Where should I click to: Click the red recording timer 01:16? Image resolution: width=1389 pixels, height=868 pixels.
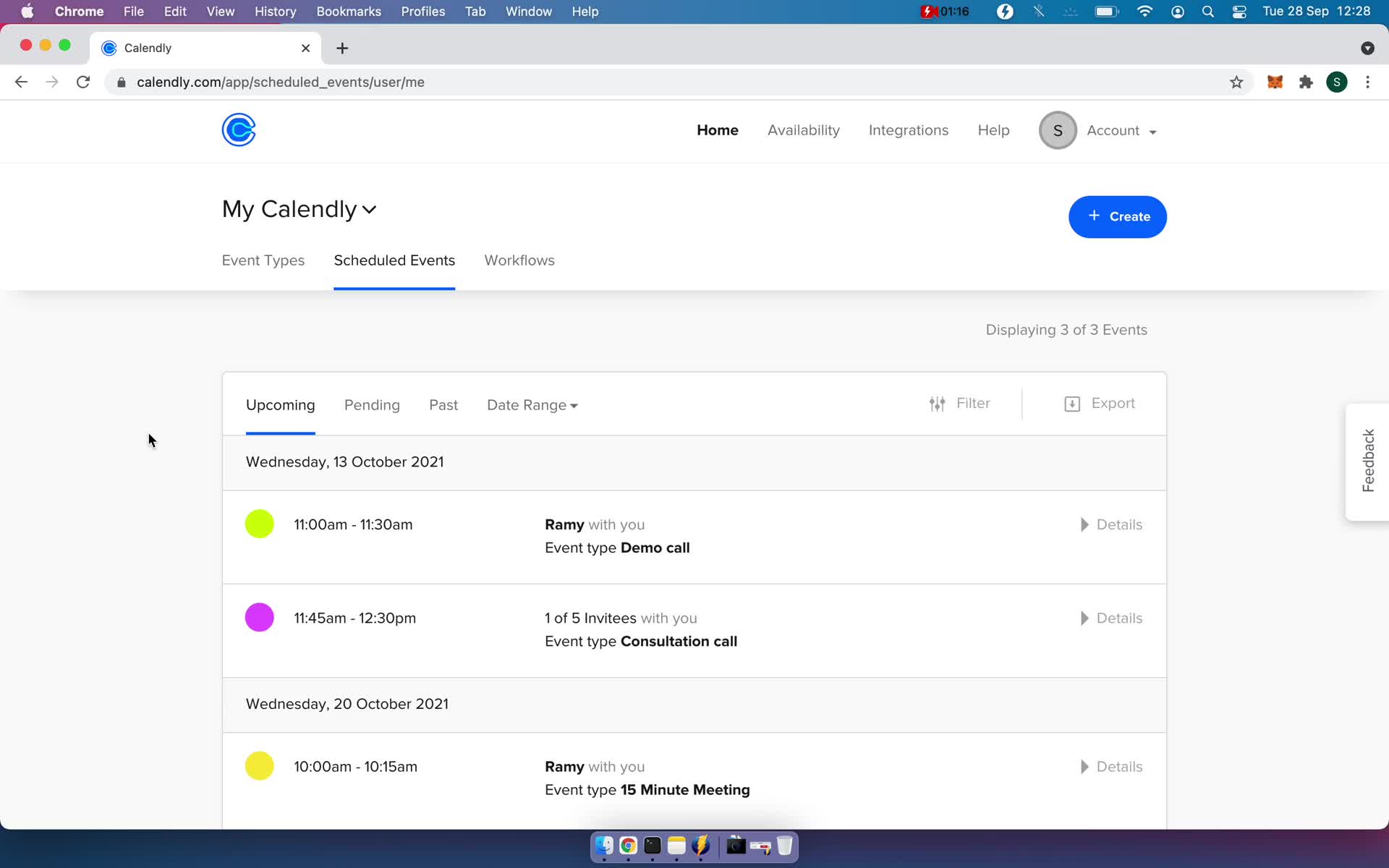click(945, 12)
